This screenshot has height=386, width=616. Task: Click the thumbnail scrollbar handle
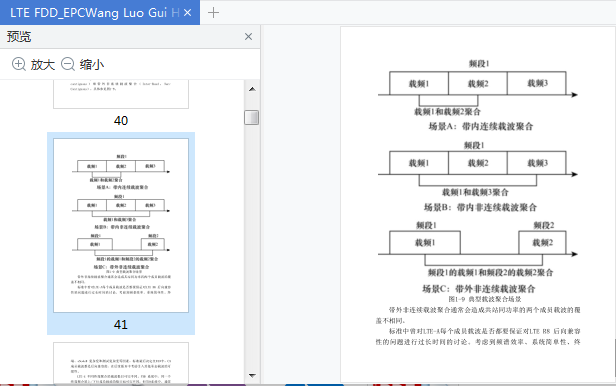[252, 117]
